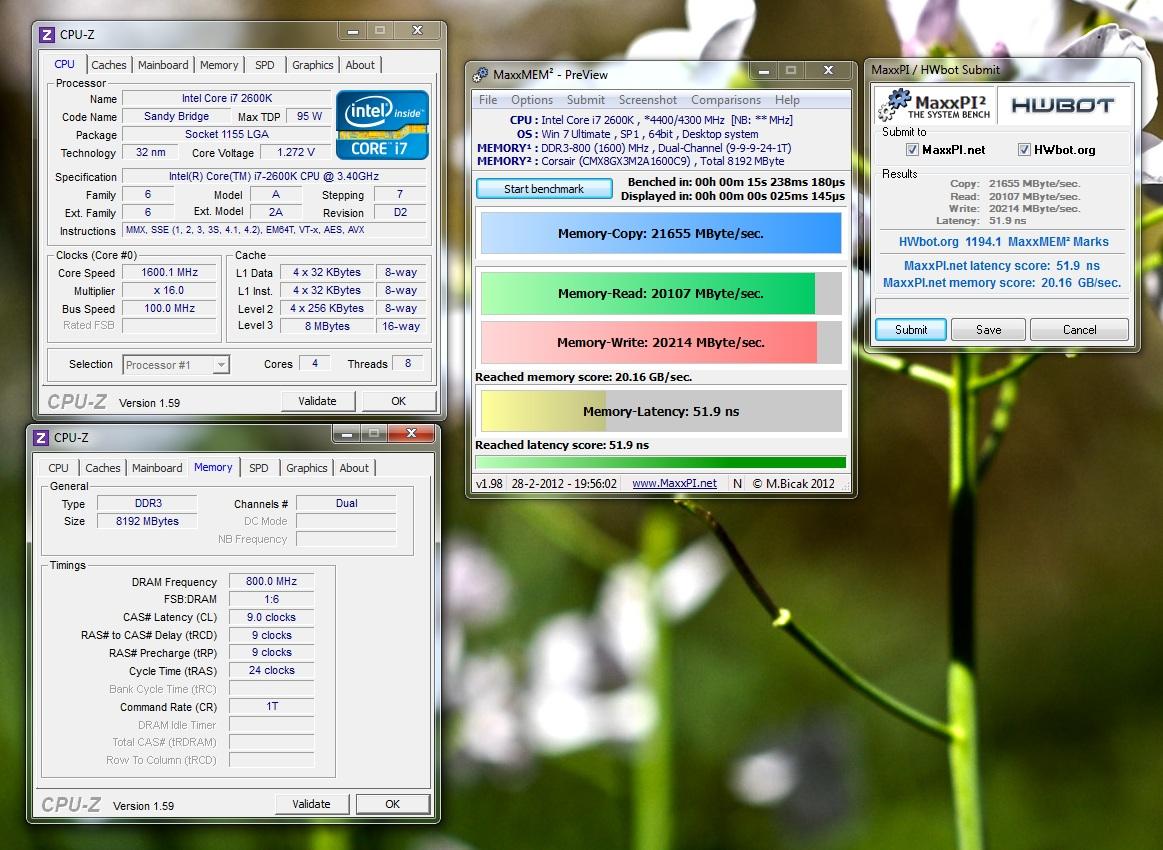
Task: Select Memory tab in bottom CPU-Z window
Action: point(213,467)
